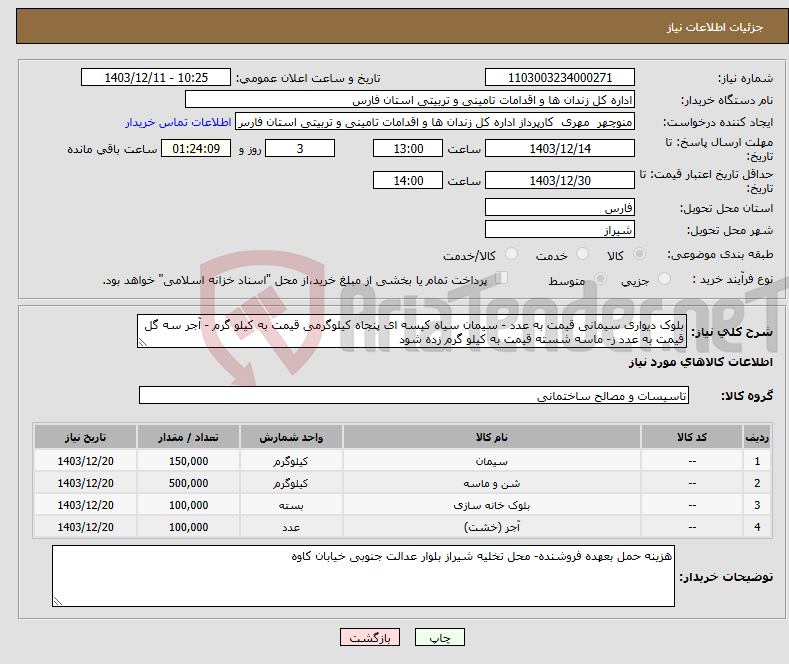789x664 pixels.
Task: Click the تاریخ نیاز column header
Action: coord(86,437)
